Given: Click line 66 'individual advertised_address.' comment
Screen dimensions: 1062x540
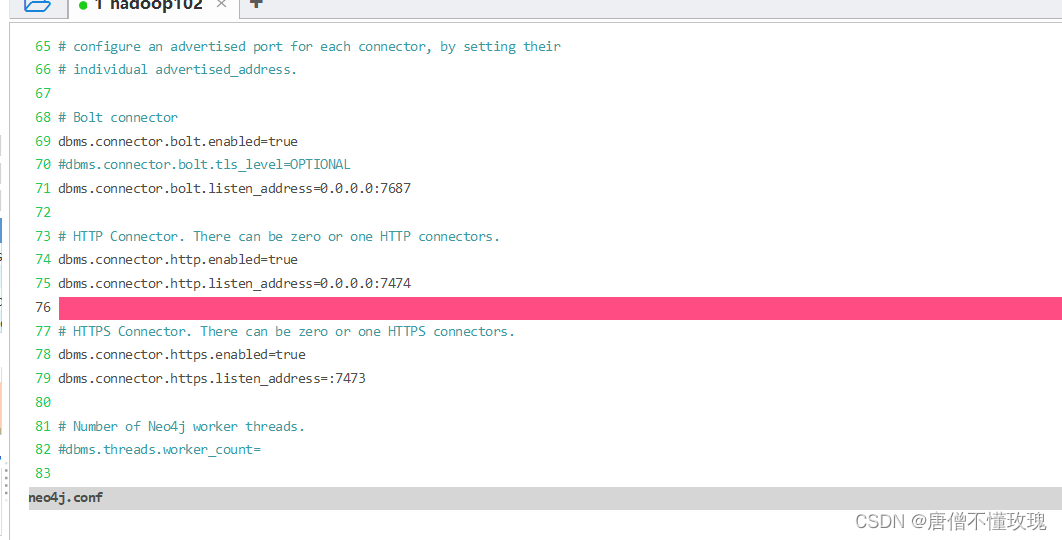Looking at the screenshot, I should point(177,70).
